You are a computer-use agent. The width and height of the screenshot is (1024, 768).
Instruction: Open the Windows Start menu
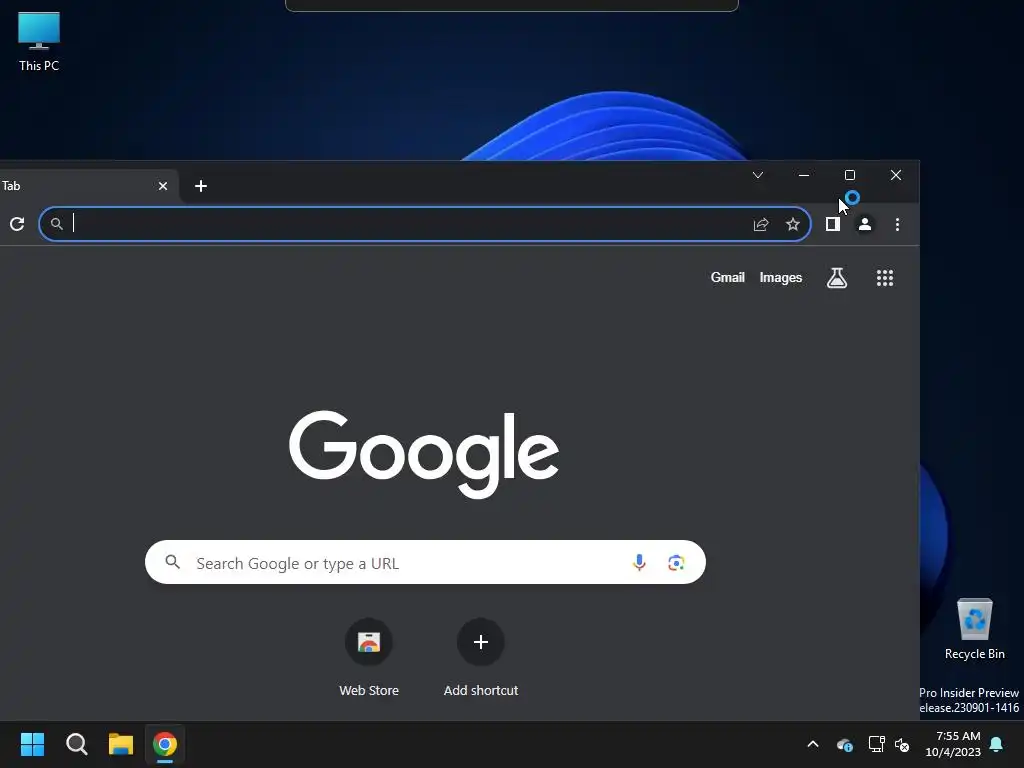(32, 744)
